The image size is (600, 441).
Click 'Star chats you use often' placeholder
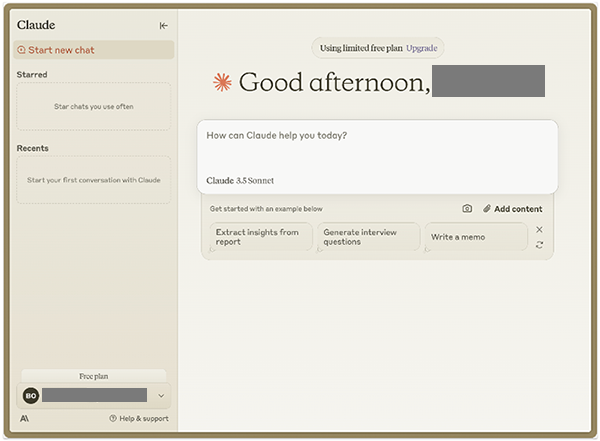94,106
